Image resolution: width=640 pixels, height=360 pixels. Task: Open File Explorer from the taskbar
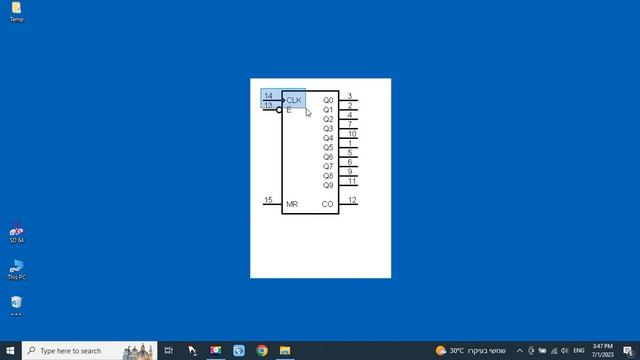(x=285, y=351)
